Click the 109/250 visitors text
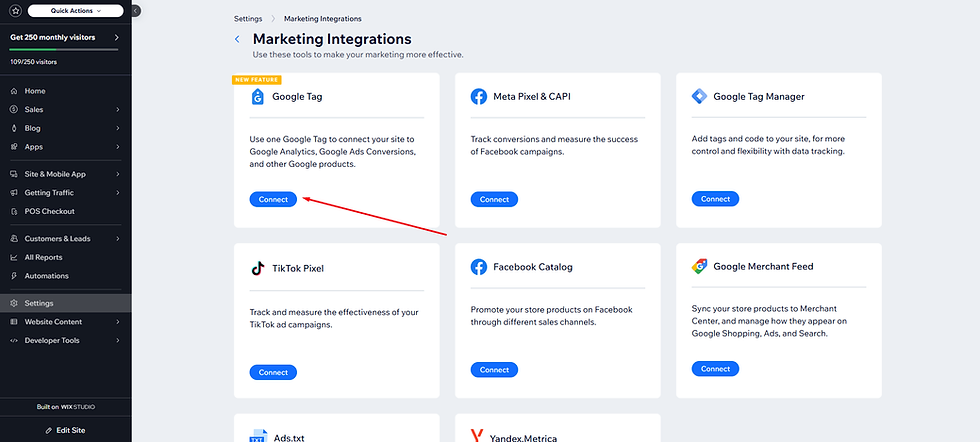Image resolution: width=980 pixels, height=442 pixels. [34, 62]
